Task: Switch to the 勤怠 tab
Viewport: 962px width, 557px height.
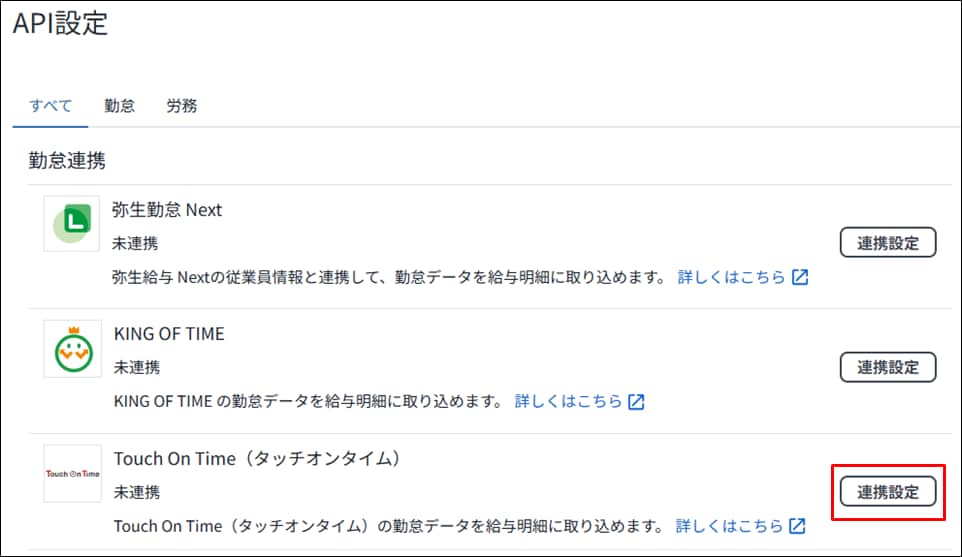Action: 119,106
